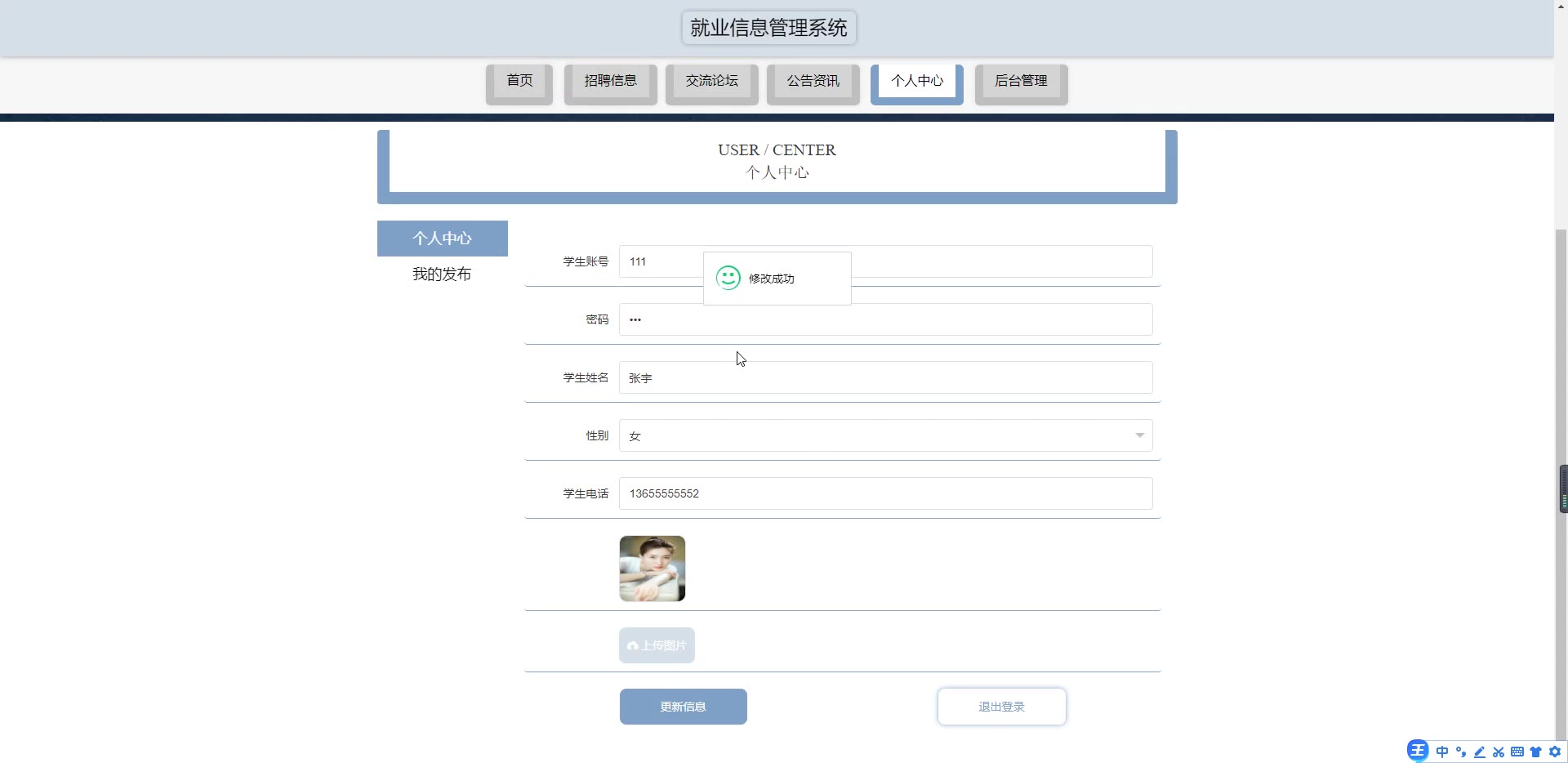Viewport: 1568px width, 763px height.
Task: Click the green smiley icon in 修改成功 toast
Action: point(728,278)
